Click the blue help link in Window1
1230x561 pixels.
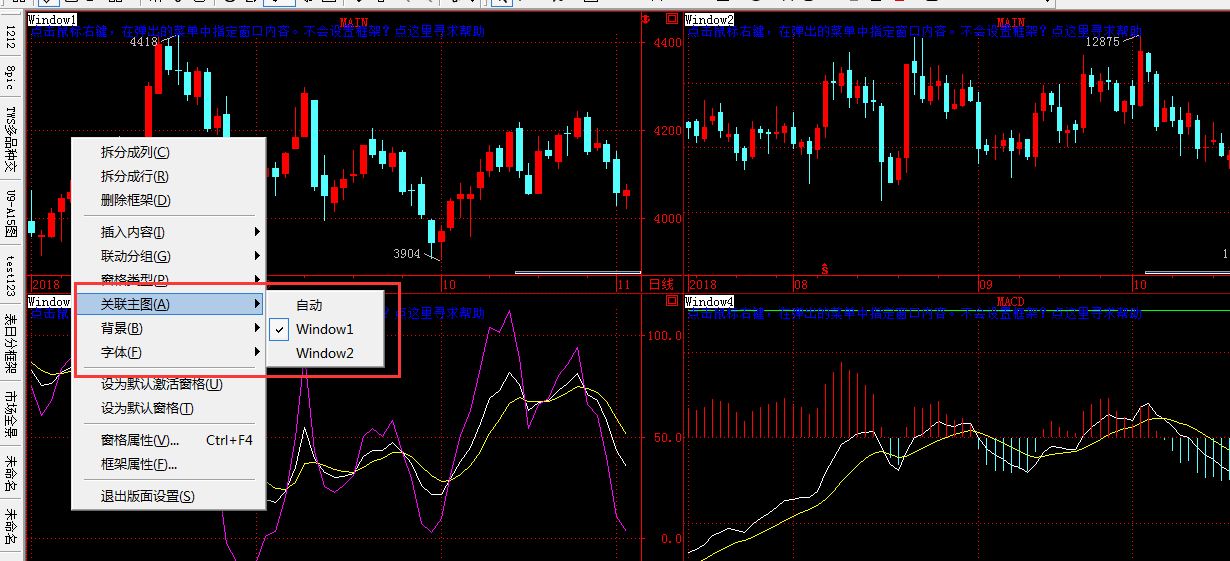click(x=257, y=32)
